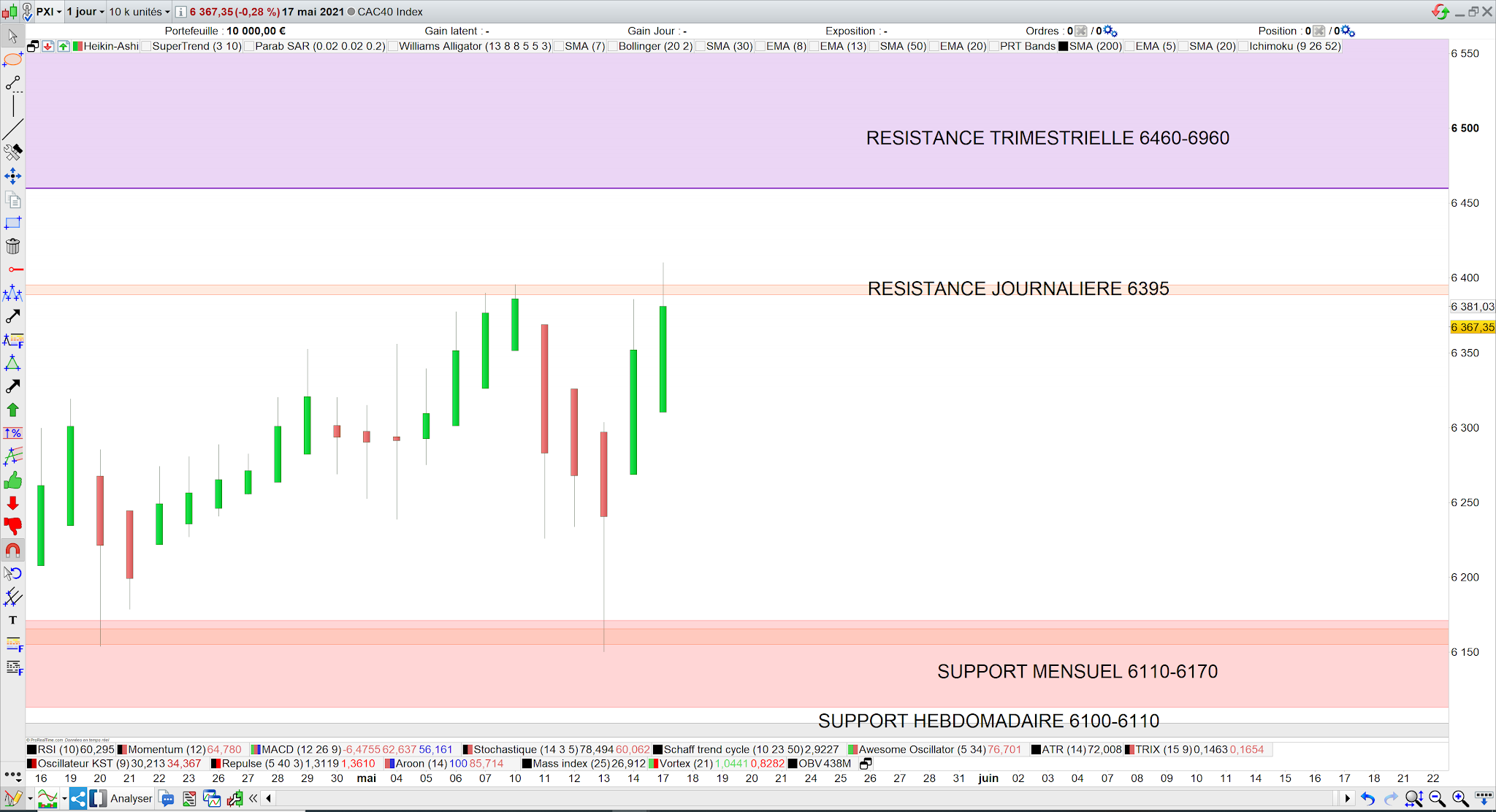The image size is (1496, 812).
Task: Click the ATR (14) indicator label
Action: pos(1064,750)
